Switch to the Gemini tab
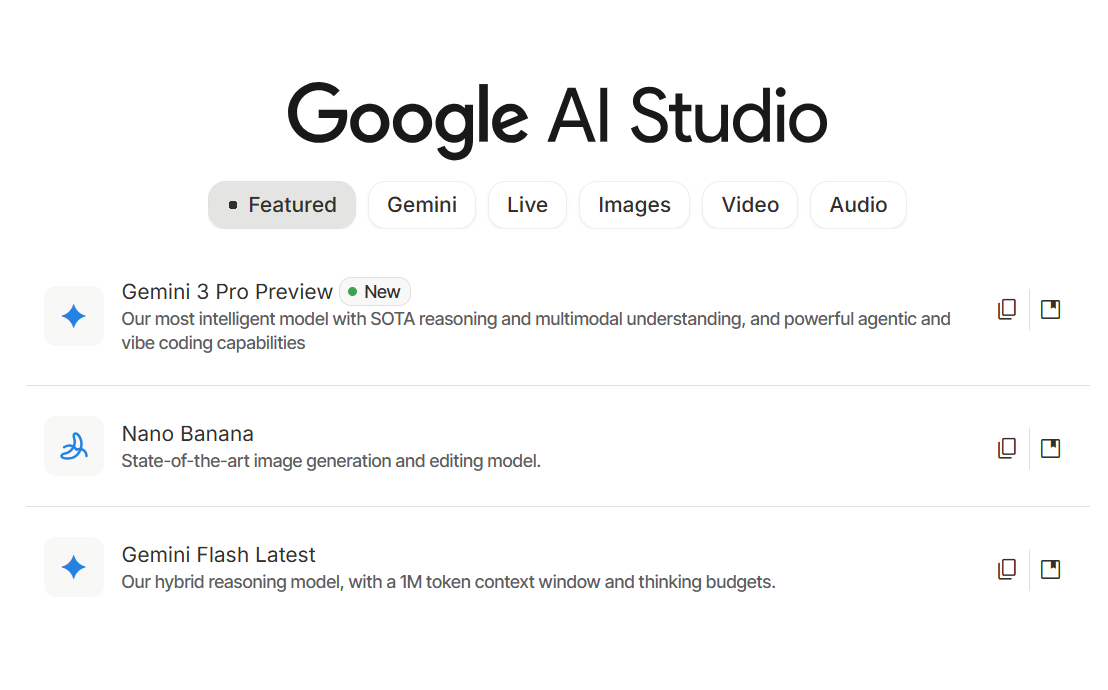Screen dimensions: 1108x690 [422, 205]
